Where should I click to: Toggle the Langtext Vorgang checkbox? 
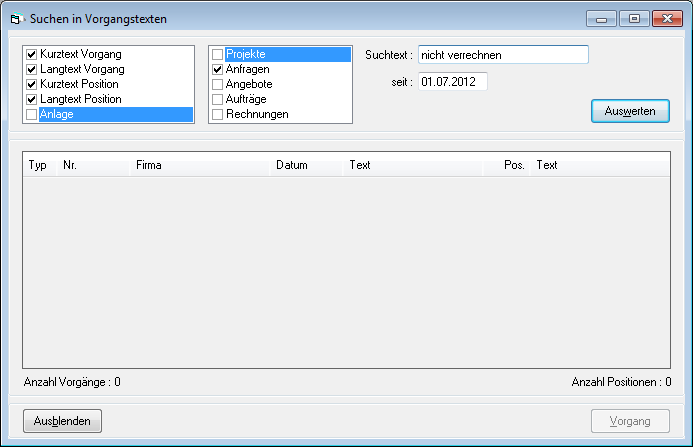[32, 69]
